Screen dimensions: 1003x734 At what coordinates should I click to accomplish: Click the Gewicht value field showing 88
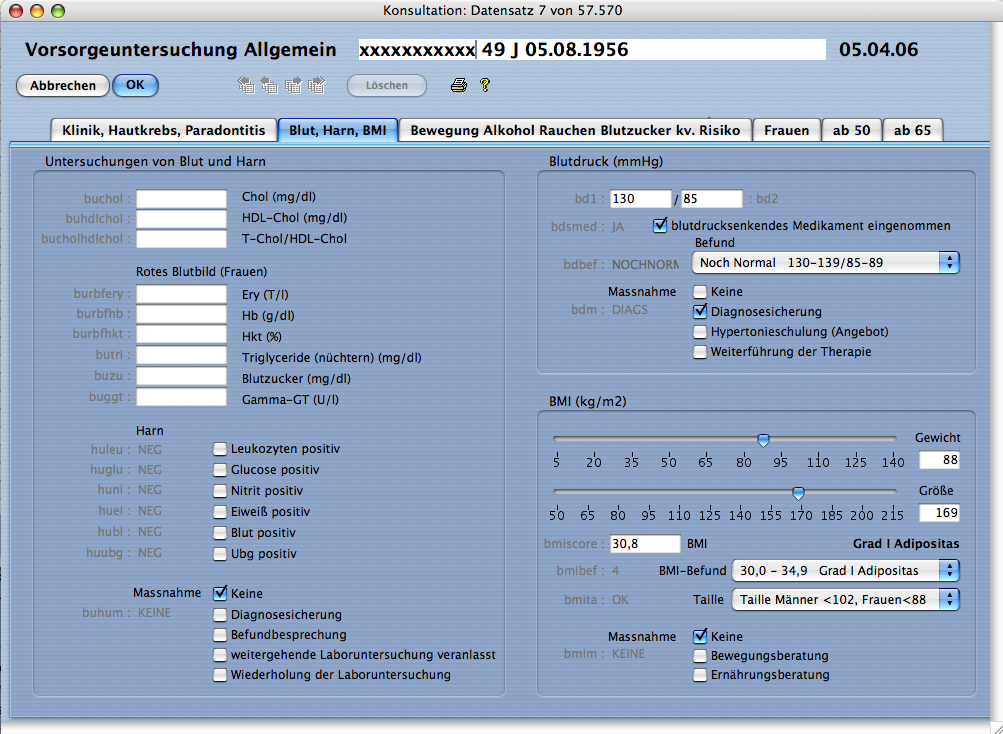click(x=939, y=459)
